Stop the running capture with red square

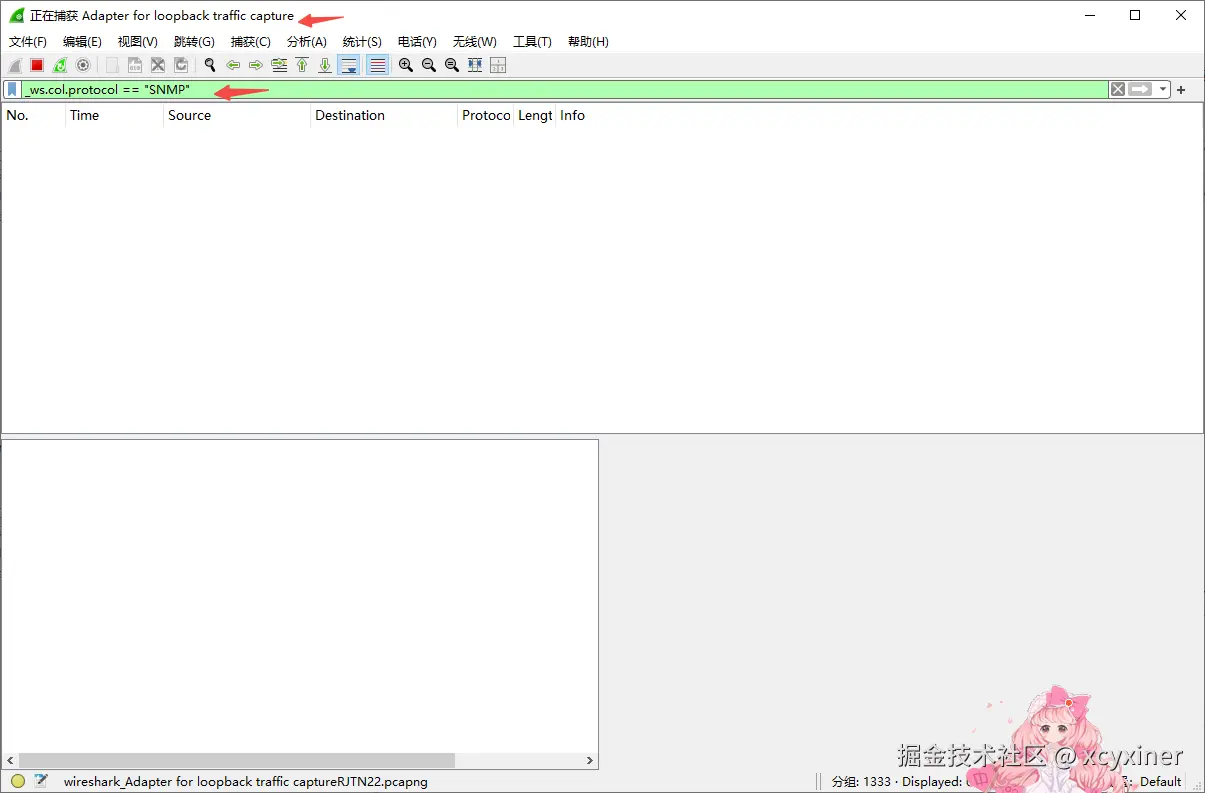pyautogui.click(x=37, y=65)
